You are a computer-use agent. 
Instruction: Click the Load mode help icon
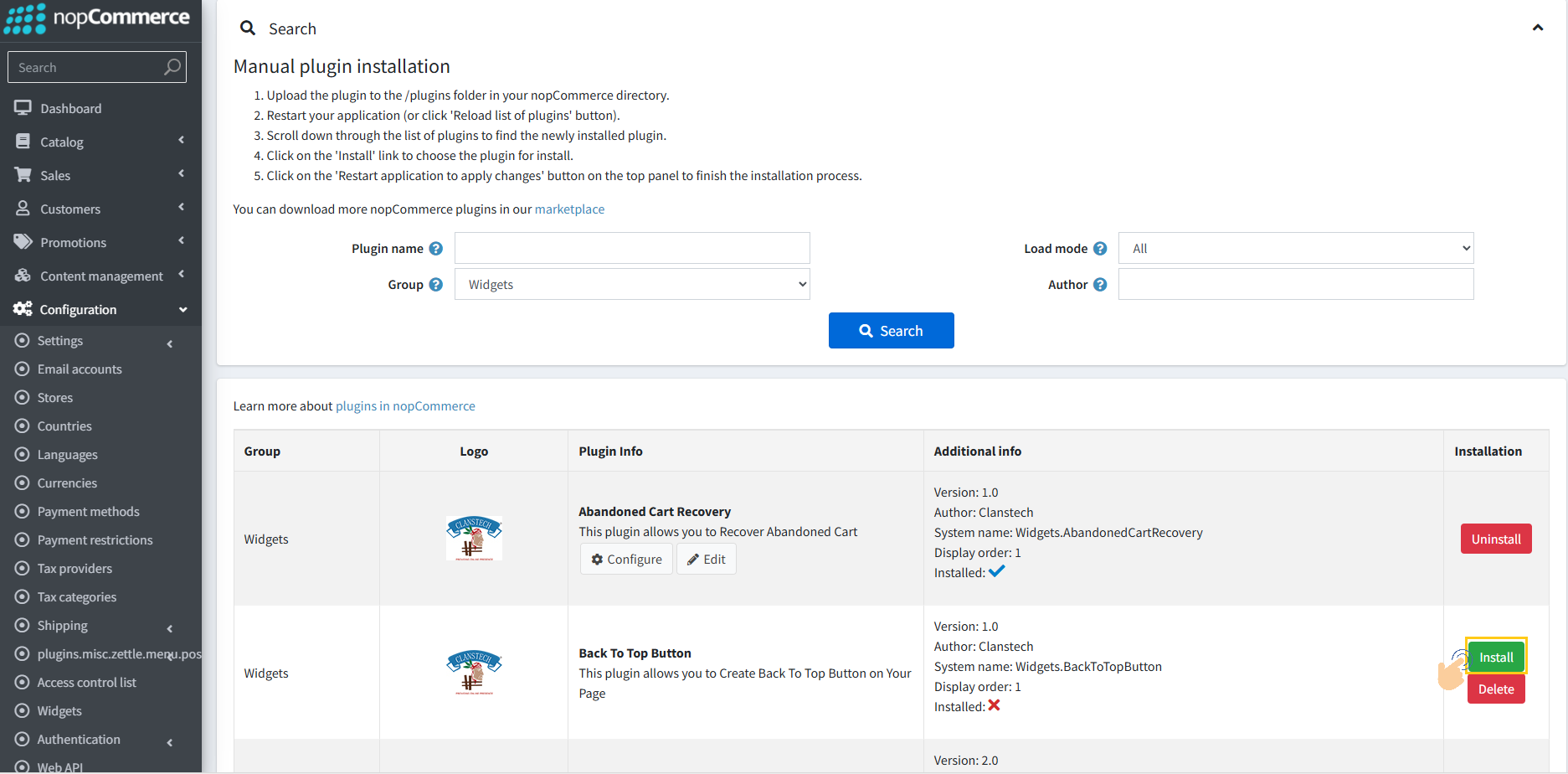1100,249
